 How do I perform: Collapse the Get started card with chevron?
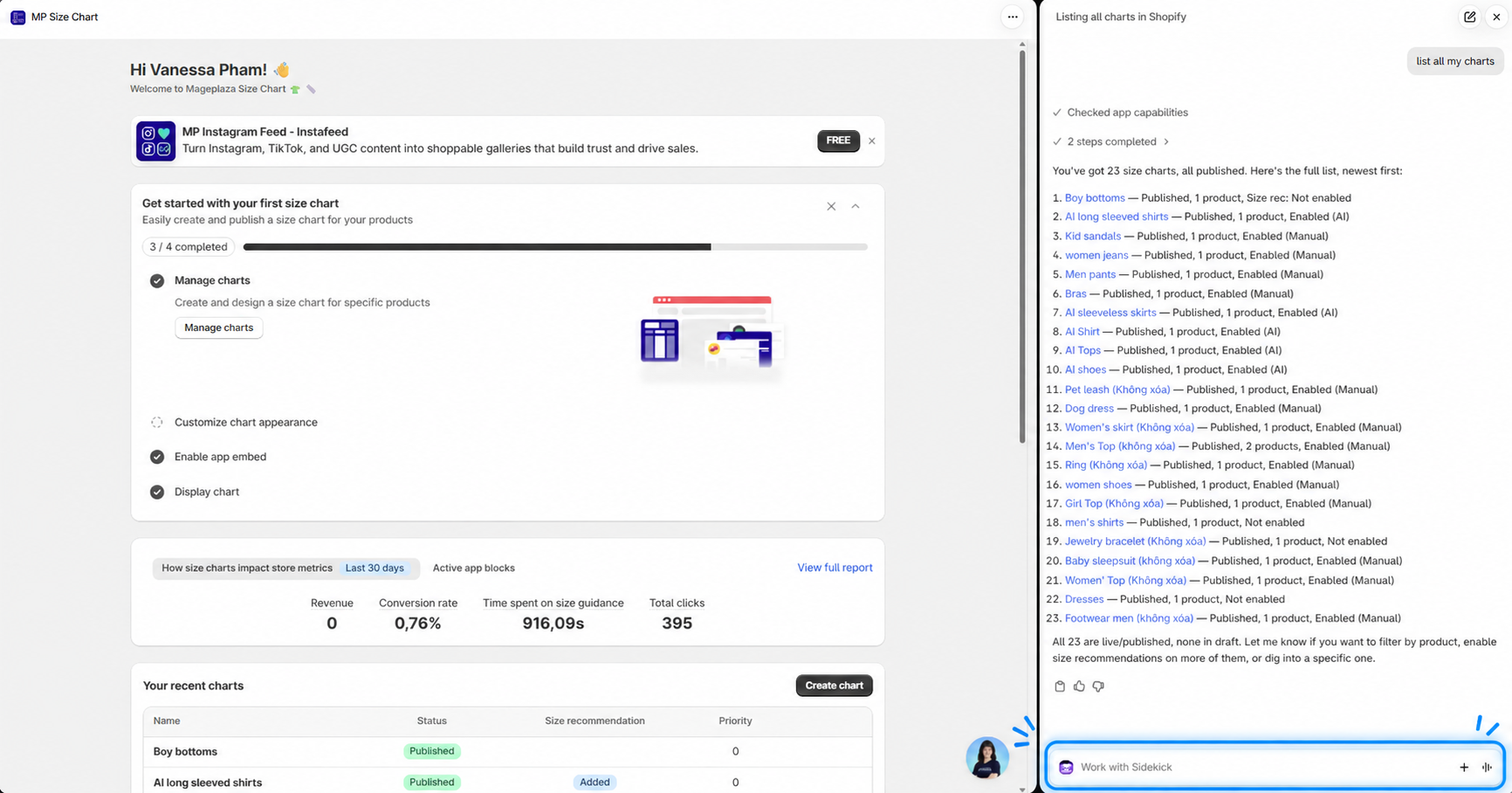[856, 206]
